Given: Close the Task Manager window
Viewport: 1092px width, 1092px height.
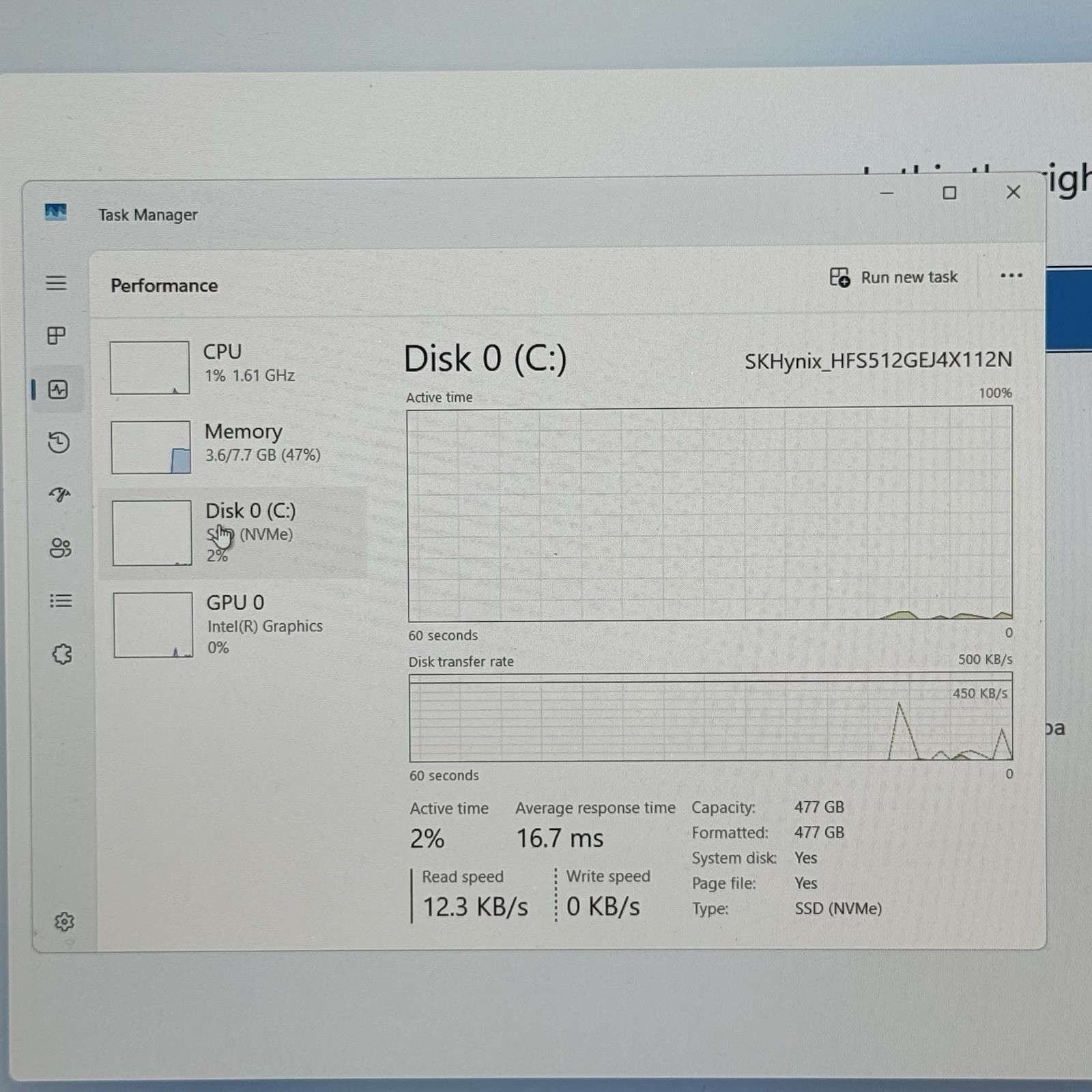Looking at the screenshot, I should (x=1013, y=192).
